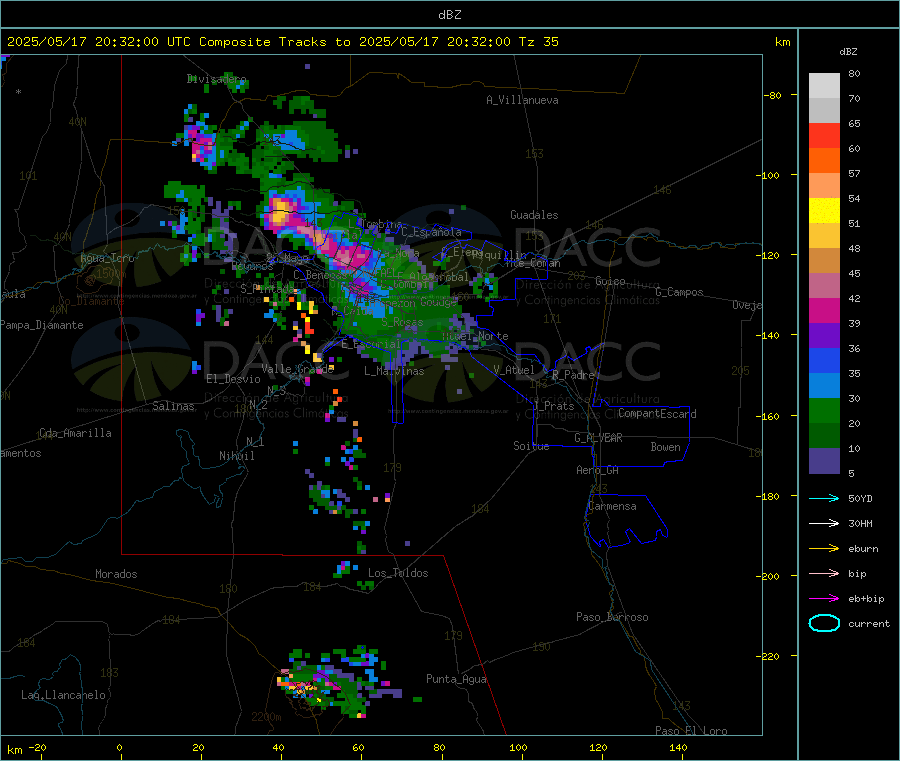Click the 'Aero_GA' place label

point(597,470)
